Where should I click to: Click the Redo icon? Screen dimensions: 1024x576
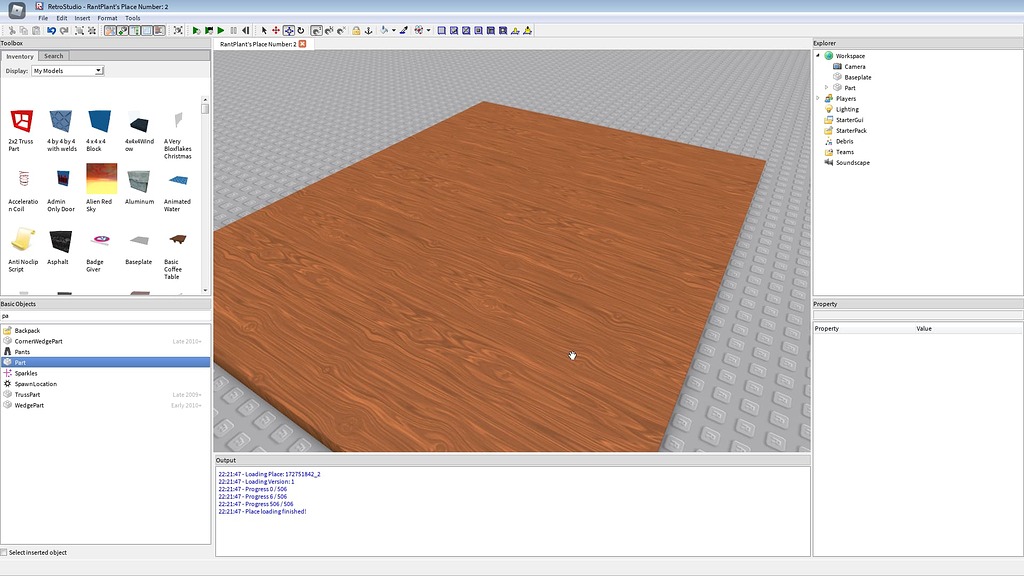tap(63, 31)
